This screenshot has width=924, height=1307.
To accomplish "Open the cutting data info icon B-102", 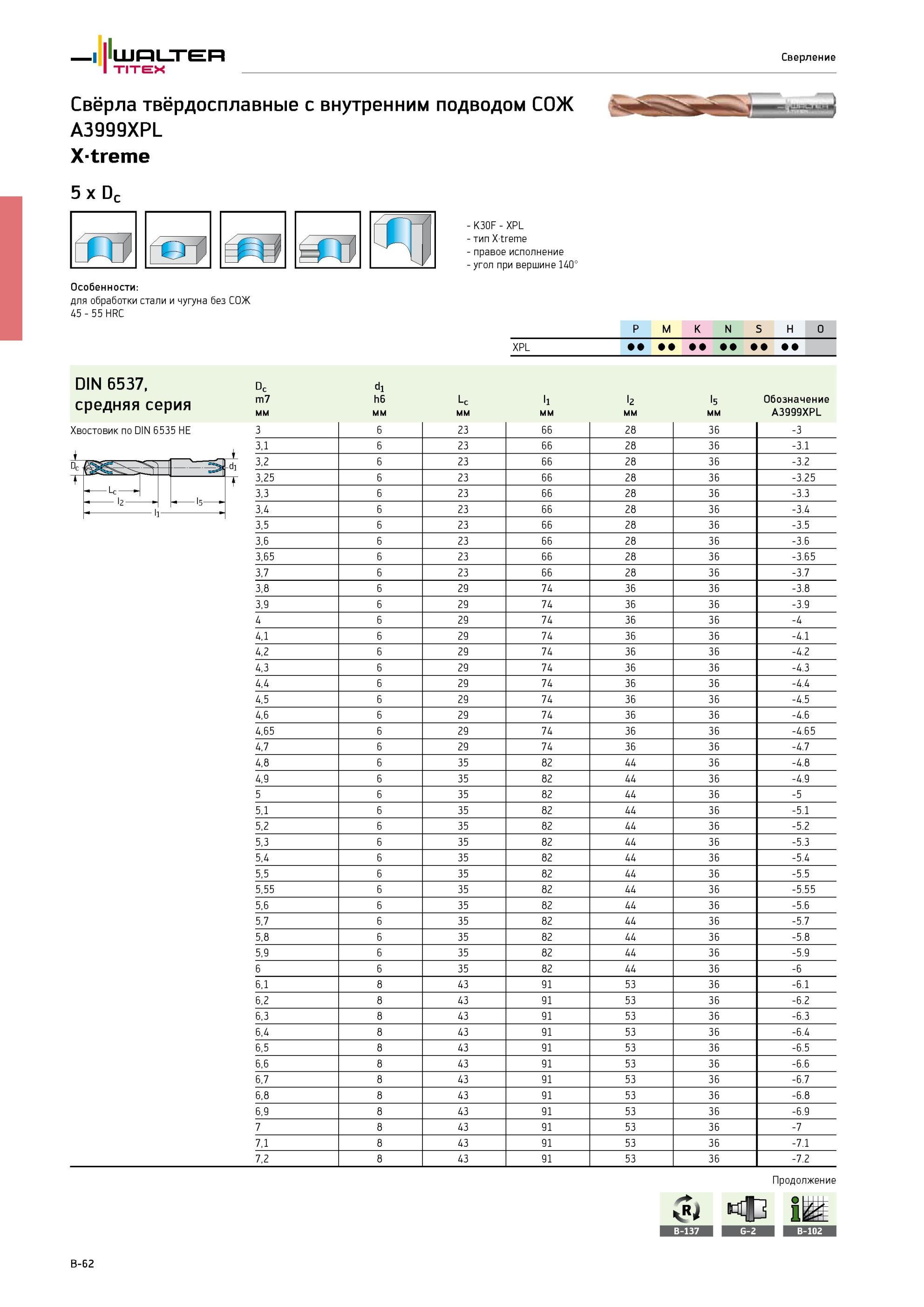I will pos(809,1214).
